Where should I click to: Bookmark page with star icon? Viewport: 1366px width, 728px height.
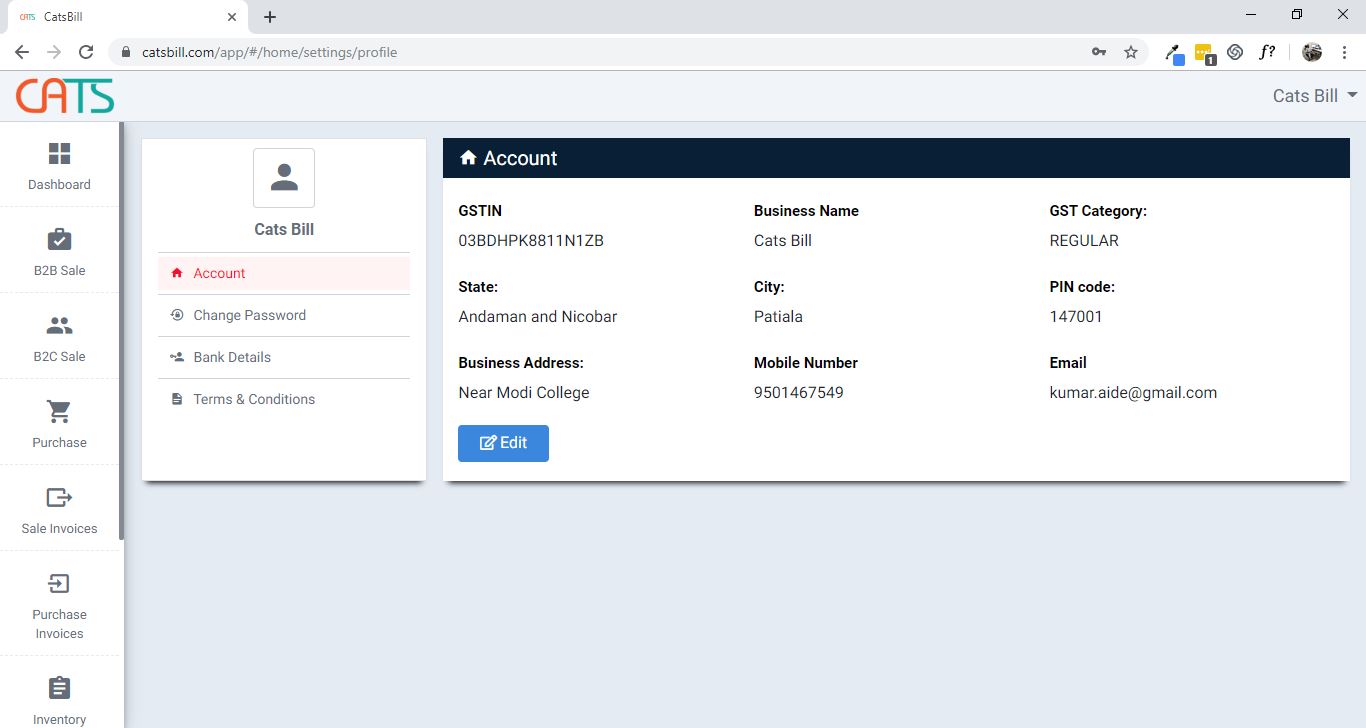click(x=1131, y=52)
